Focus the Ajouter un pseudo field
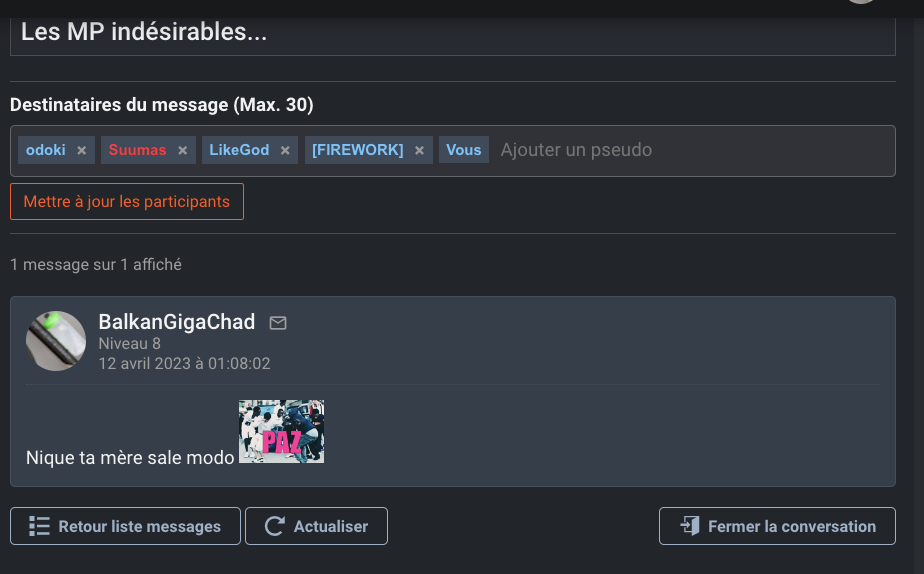This screenshot has width=924, height=574. [694, 150]
